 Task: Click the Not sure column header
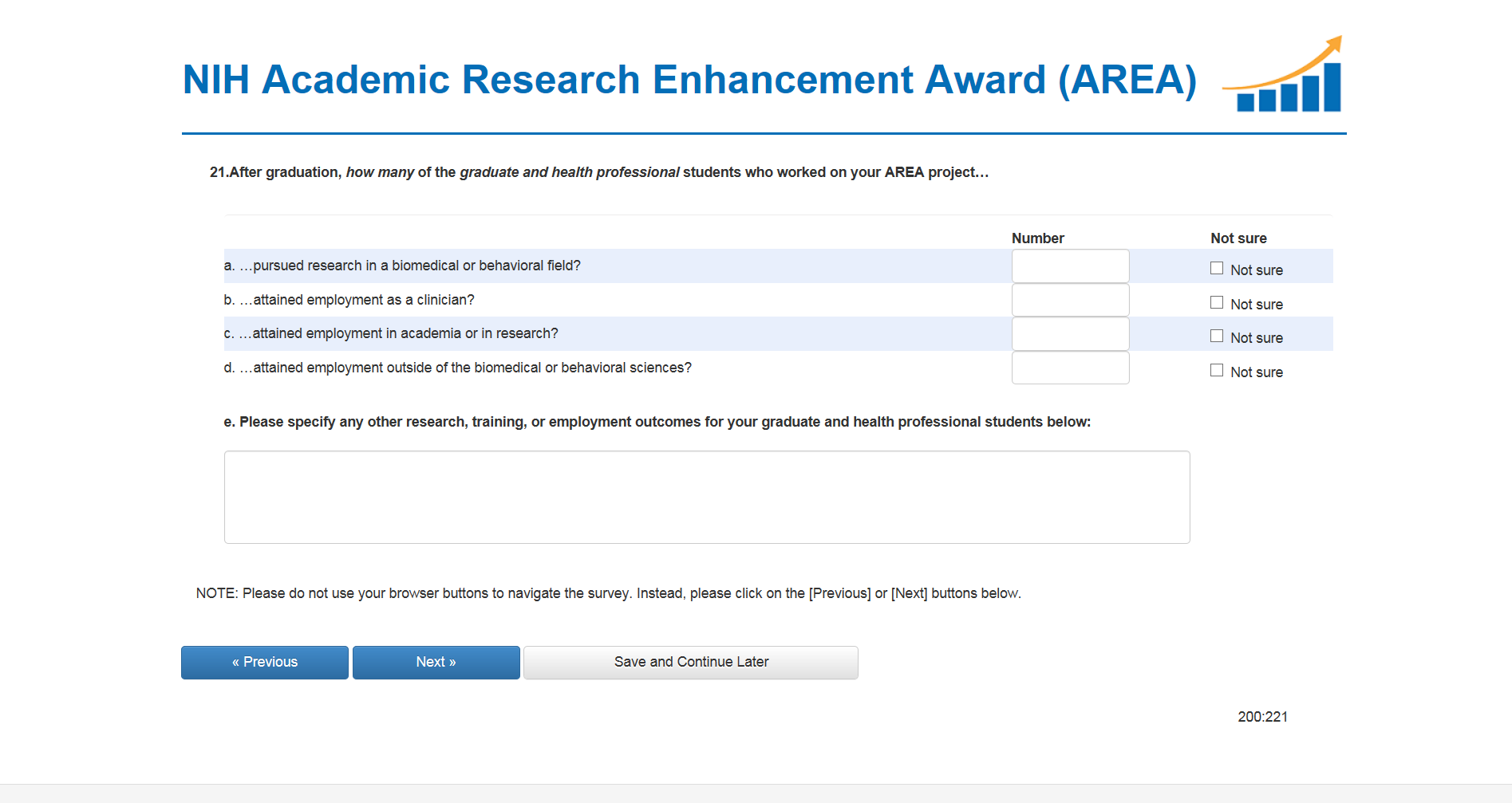1238,238
